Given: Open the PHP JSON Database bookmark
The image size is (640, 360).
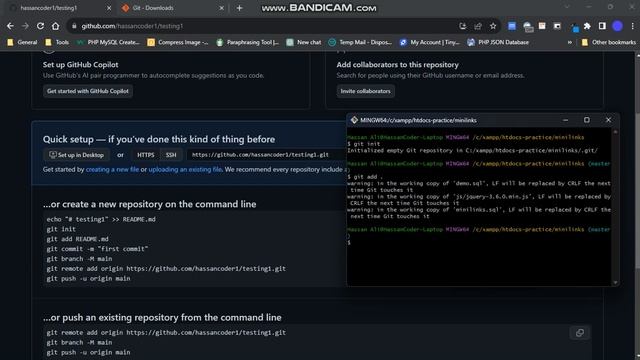Looking at the screenshot, I should point(498,42).
